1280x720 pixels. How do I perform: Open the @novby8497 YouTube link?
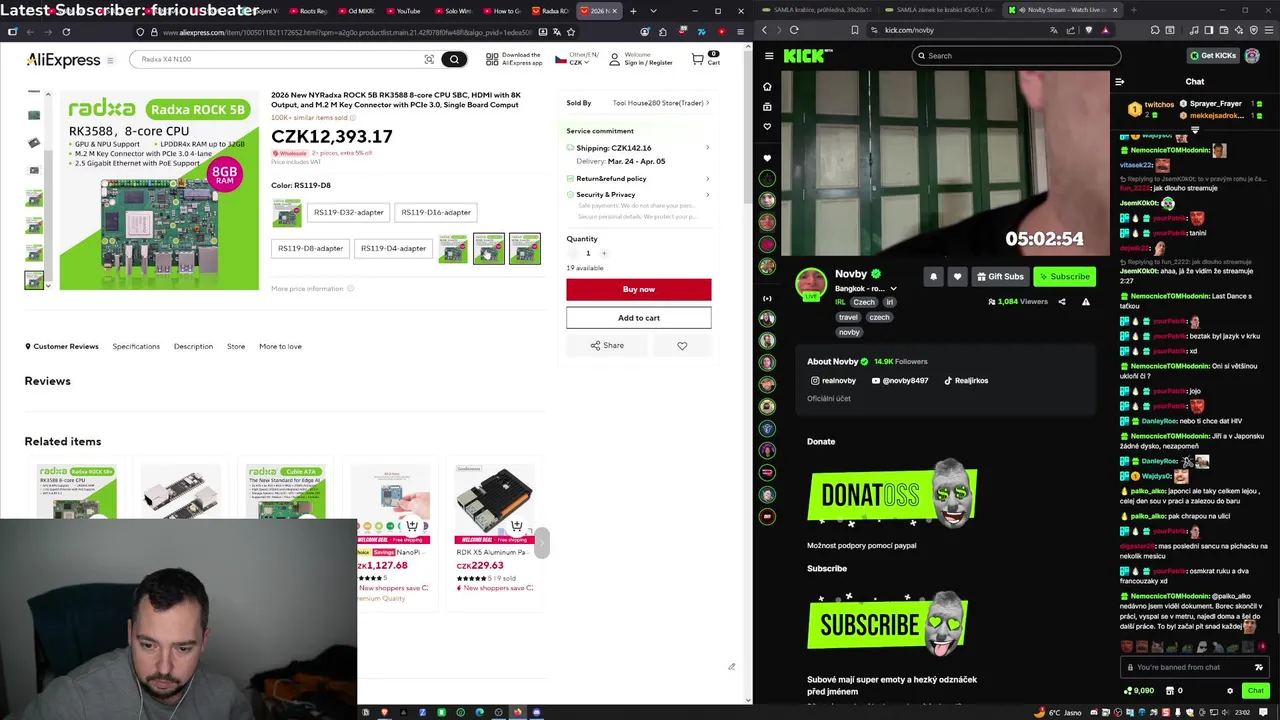900,380
